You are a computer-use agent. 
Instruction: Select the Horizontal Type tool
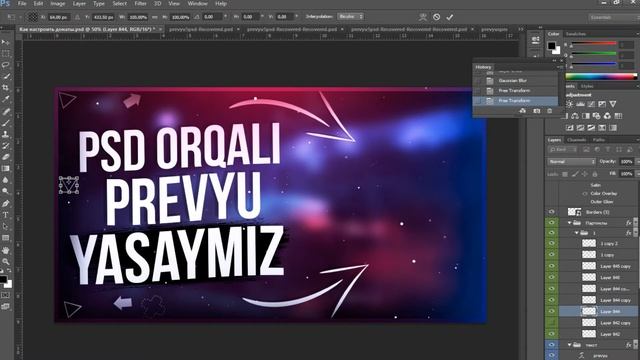coord(6,215)
